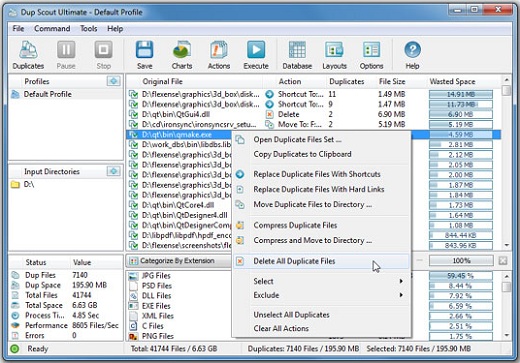Viewport: 520px width, 363px height.
Task: Click the results list scrollbar down arrow
Action: [x=507, y=245]
